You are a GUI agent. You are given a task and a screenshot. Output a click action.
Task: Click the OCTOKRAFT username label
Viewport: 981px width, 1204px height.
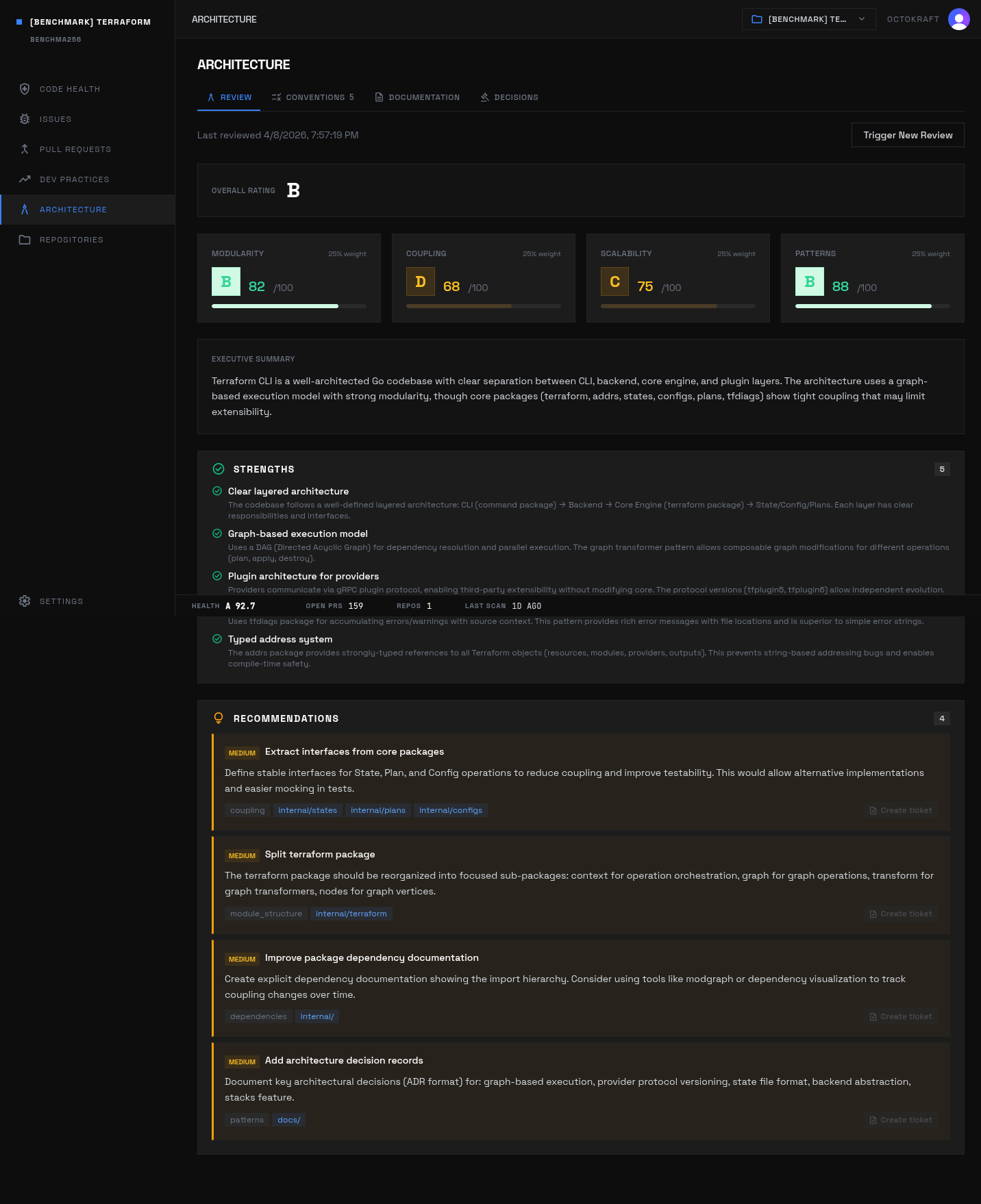[912, 19]
